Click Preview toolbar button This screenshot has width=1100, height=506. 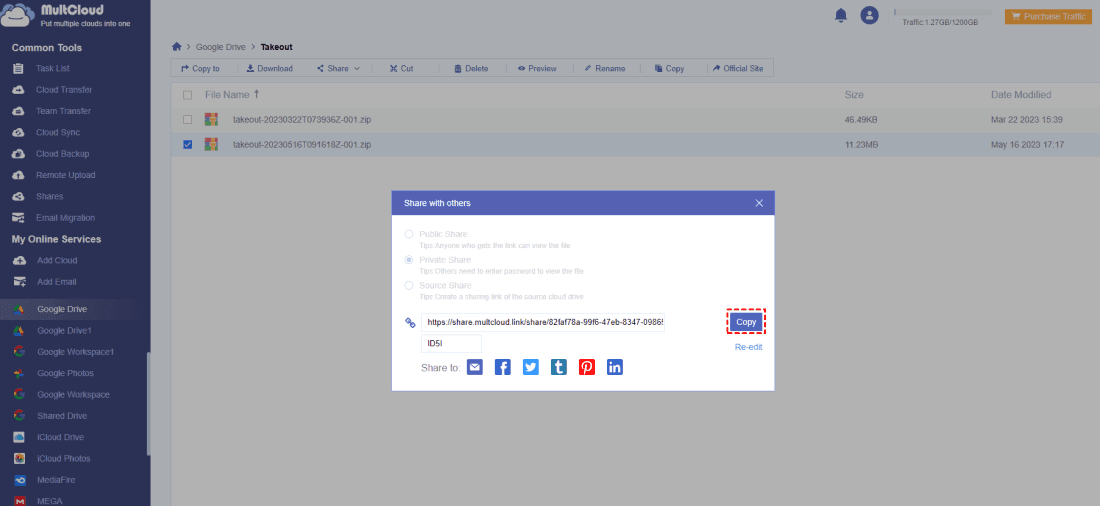coord(537,69)
